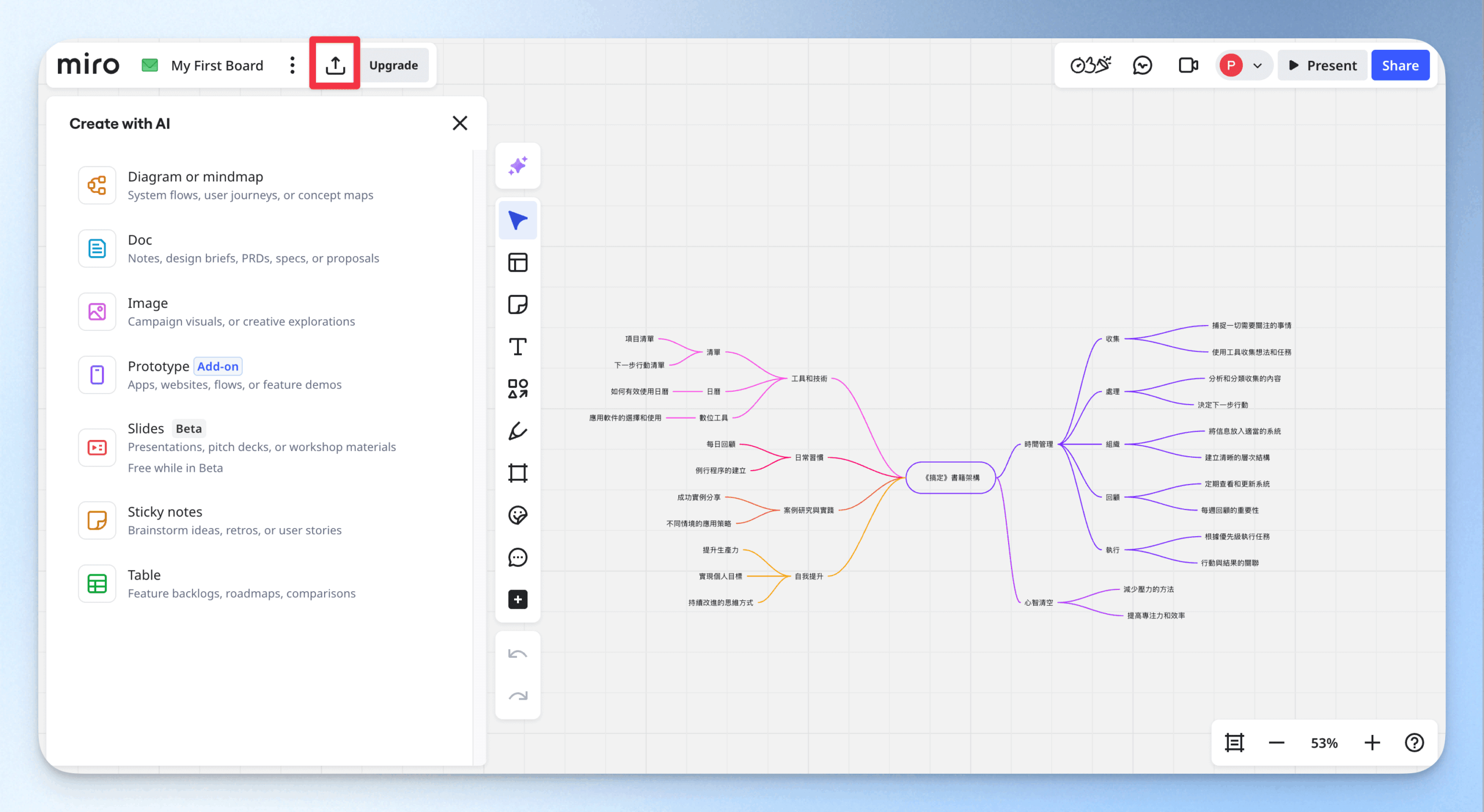Image resolution: width=1484 pixels, height=812 pixels.
Task: Select the sticky note tool in toolbar
Action: pyautogui.click(x=518, y=304)
